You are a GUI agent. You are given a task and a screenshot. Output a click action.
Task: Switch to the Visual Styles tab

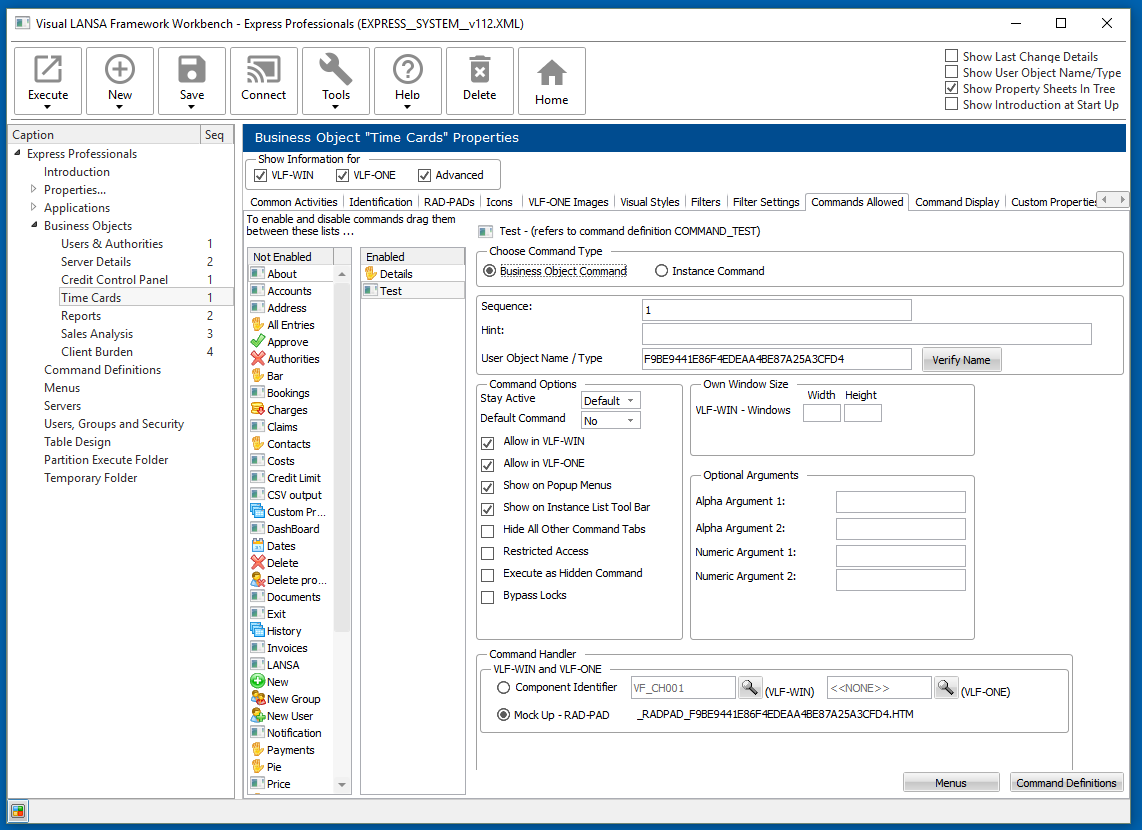(x=650, y=202)
